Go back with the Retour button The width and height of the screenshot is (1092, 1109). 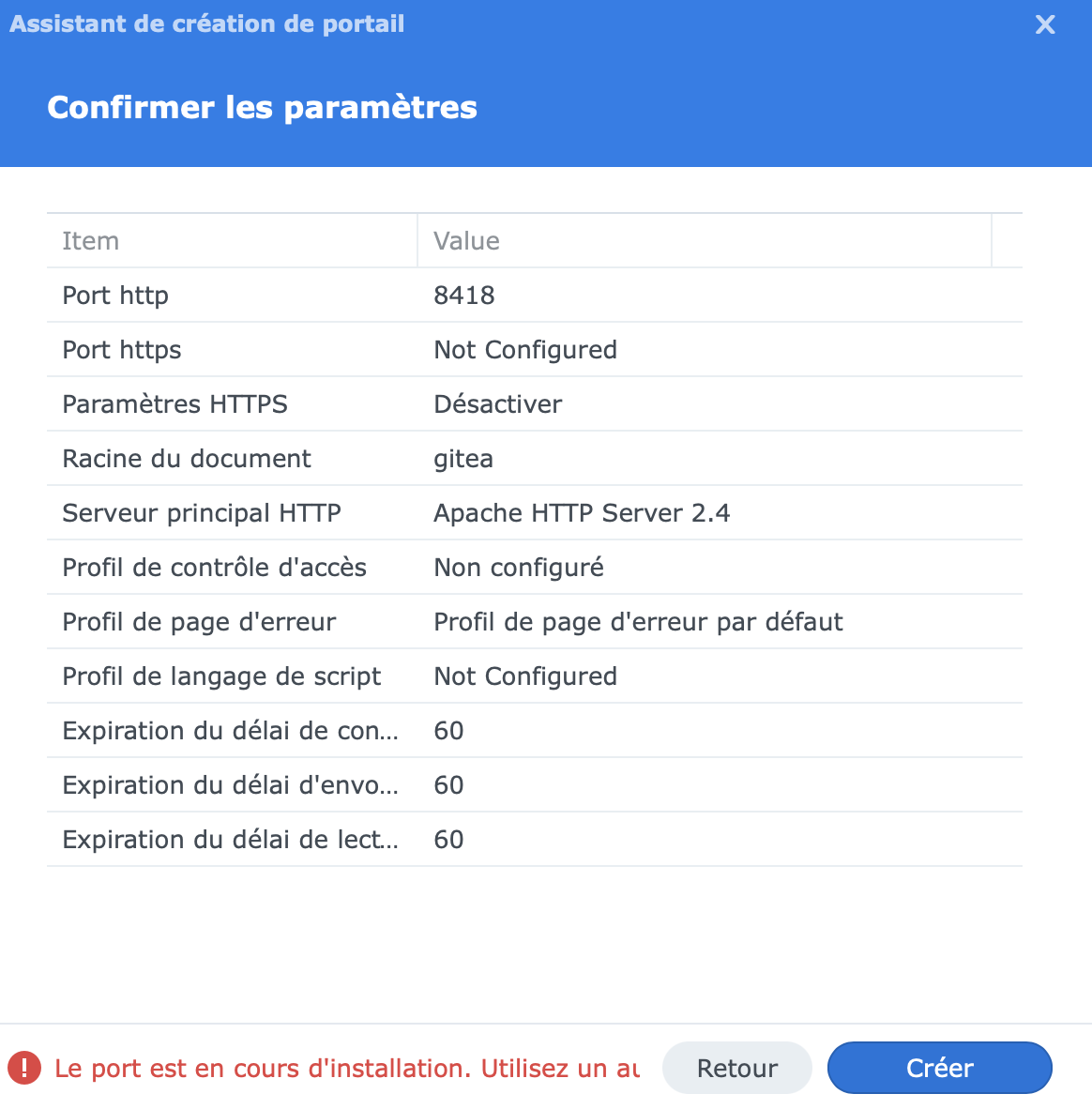click(x=736, y=1068)
